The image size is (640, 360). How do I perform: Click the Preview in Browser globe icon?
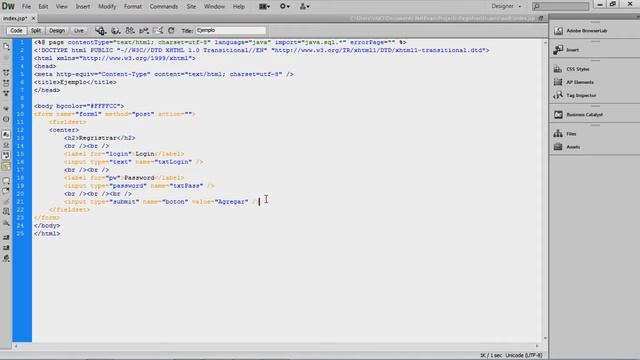pos(116,31)
